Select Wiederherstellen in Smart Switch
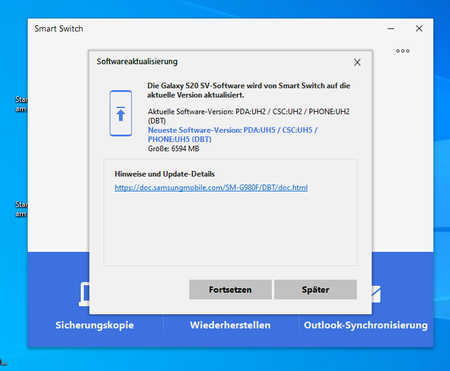 click(x=230, y=325)
